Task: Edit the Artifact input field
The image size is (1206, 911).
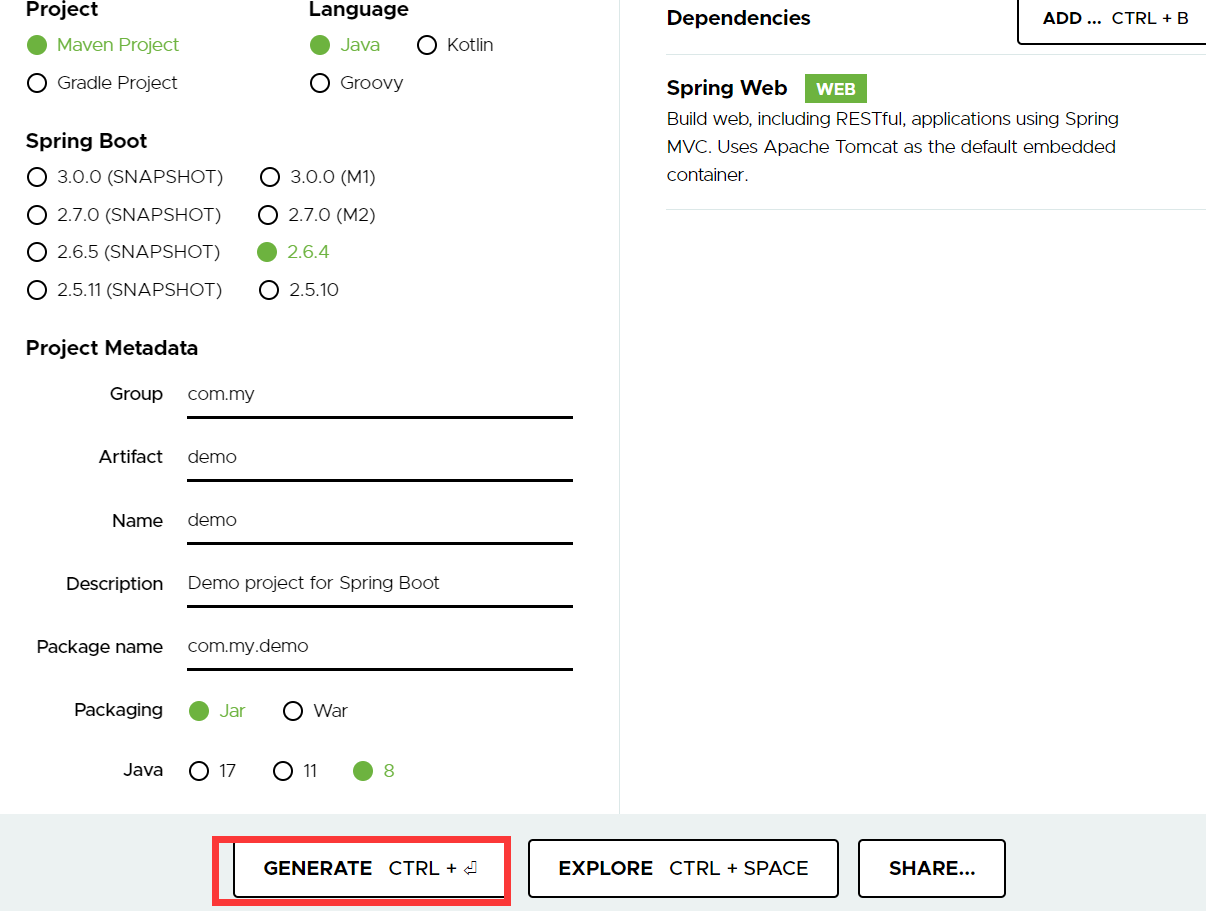Action: point(380,458)
